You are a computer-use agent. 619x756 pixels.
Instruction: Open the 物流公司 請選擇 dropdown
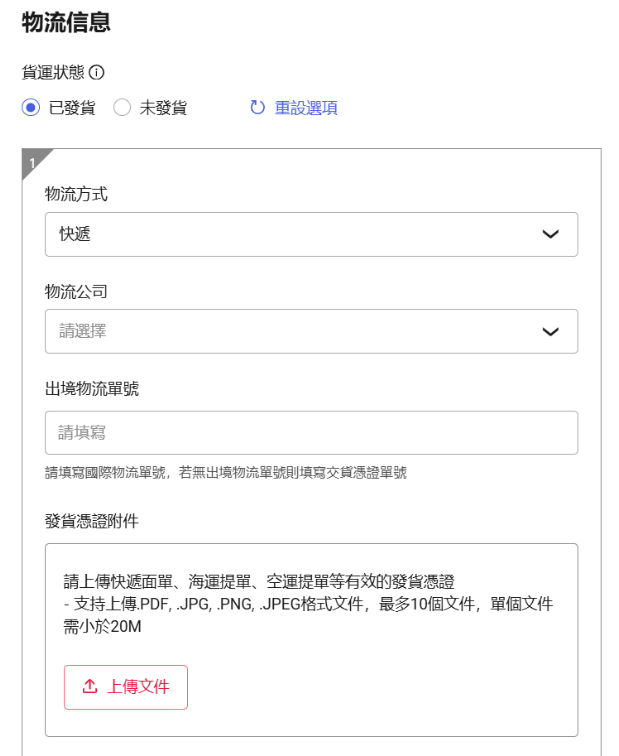(x=311, y=332)
